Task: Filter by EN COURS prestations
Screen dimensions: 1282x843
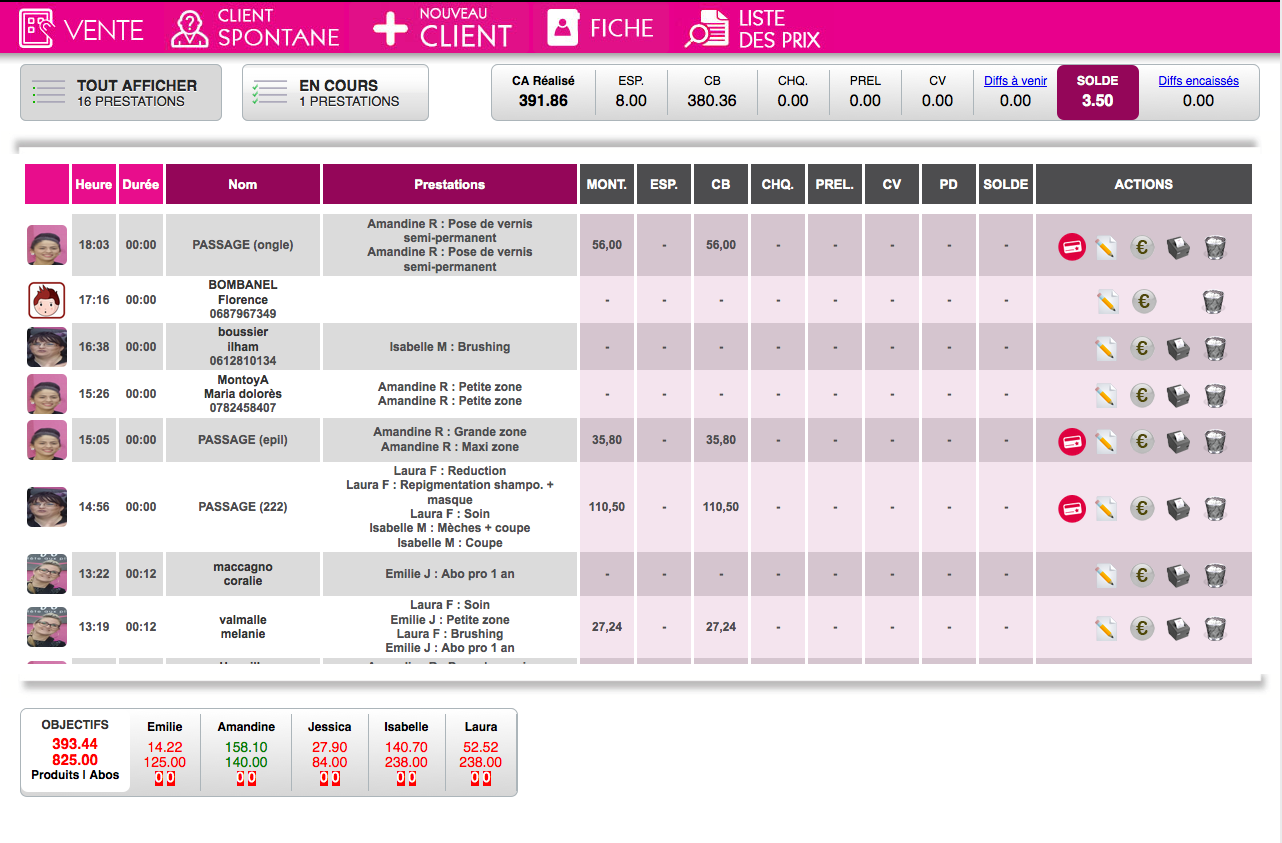Action: [x=335, y=93]
